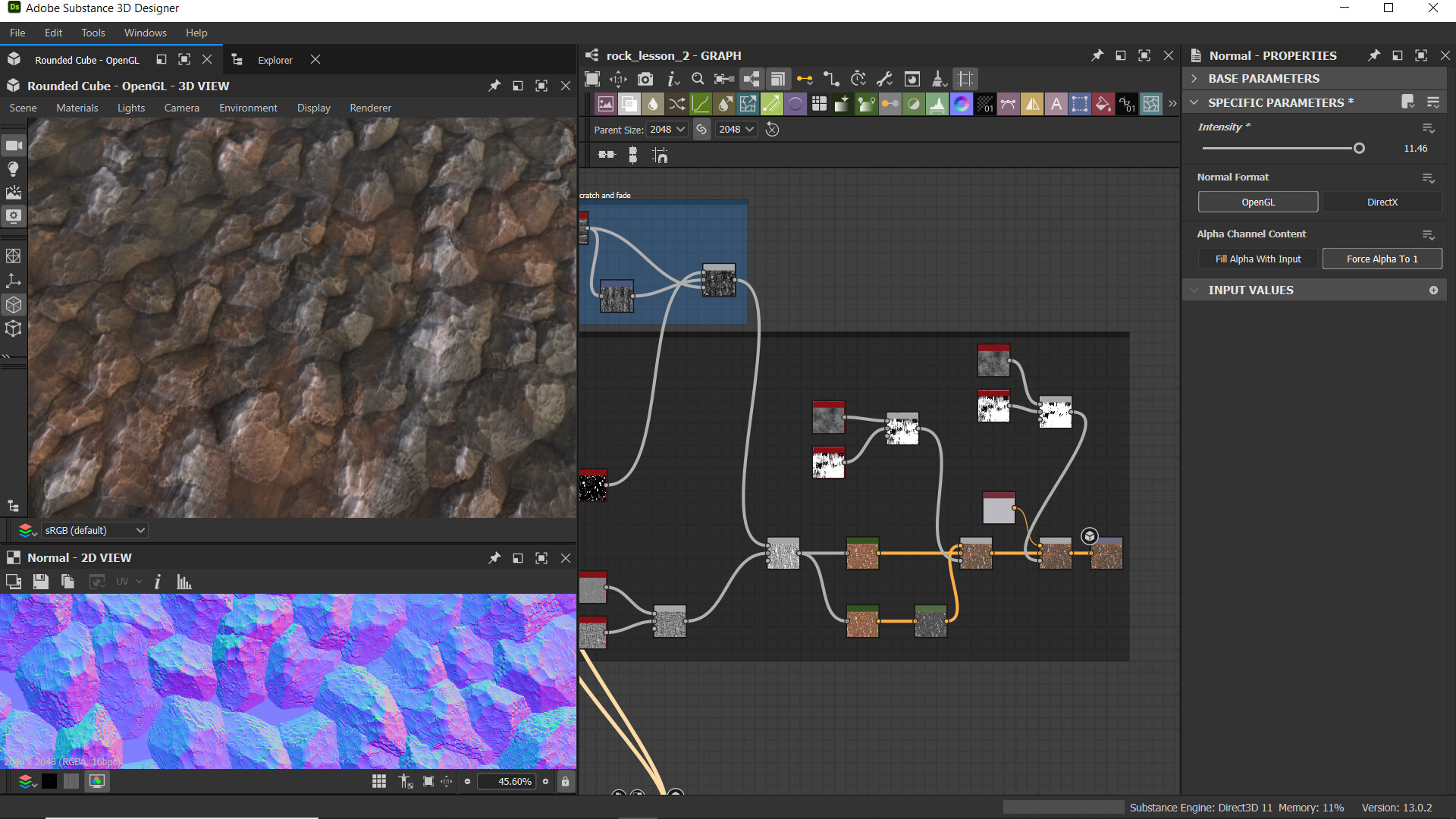This screenshot has width=1456, height=819.
Task: Click the DirectX normal format button
Action: pos(1382,202)
